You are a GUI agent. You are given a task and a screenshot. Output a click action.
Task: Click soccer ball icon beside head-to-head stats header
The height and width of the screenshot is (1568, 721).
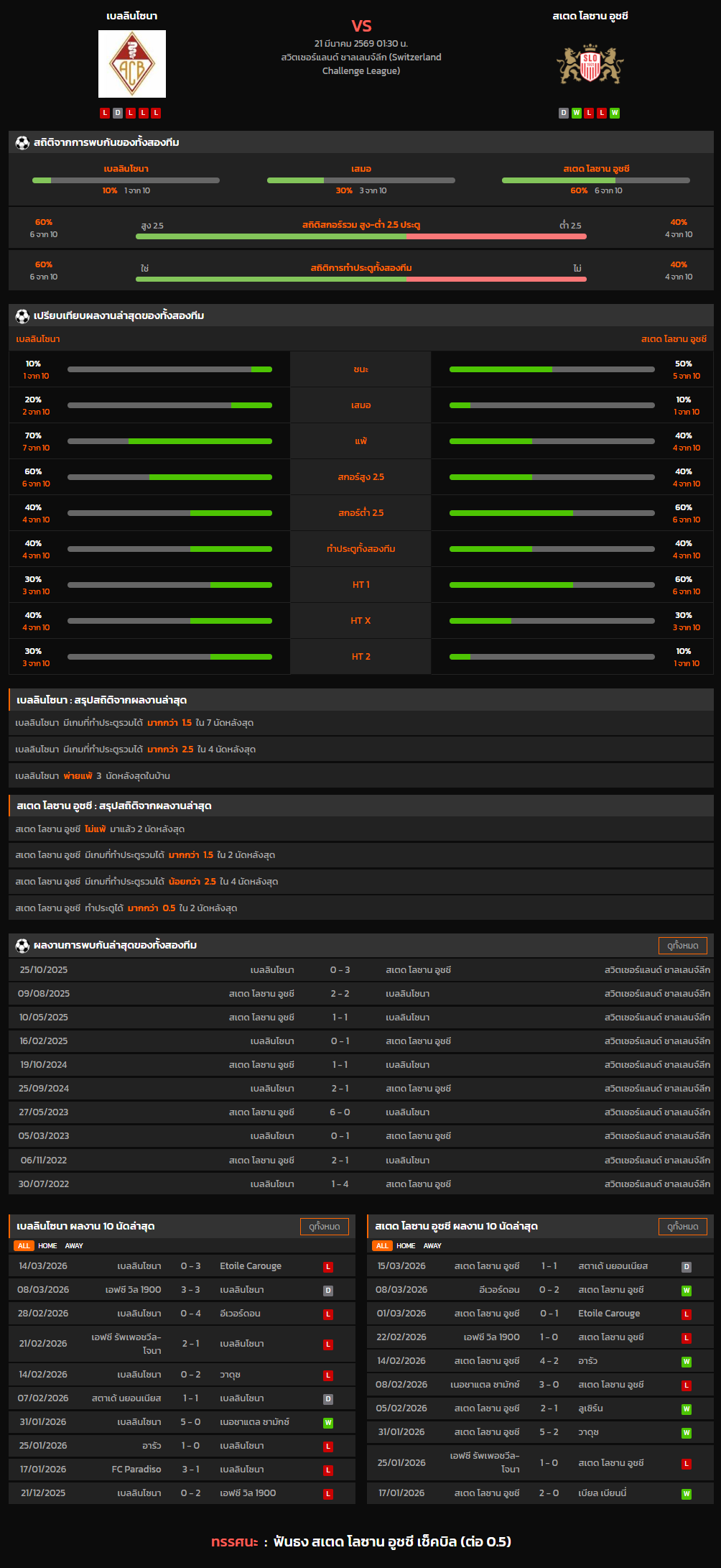pyautogui.click(x=22, y=143)
